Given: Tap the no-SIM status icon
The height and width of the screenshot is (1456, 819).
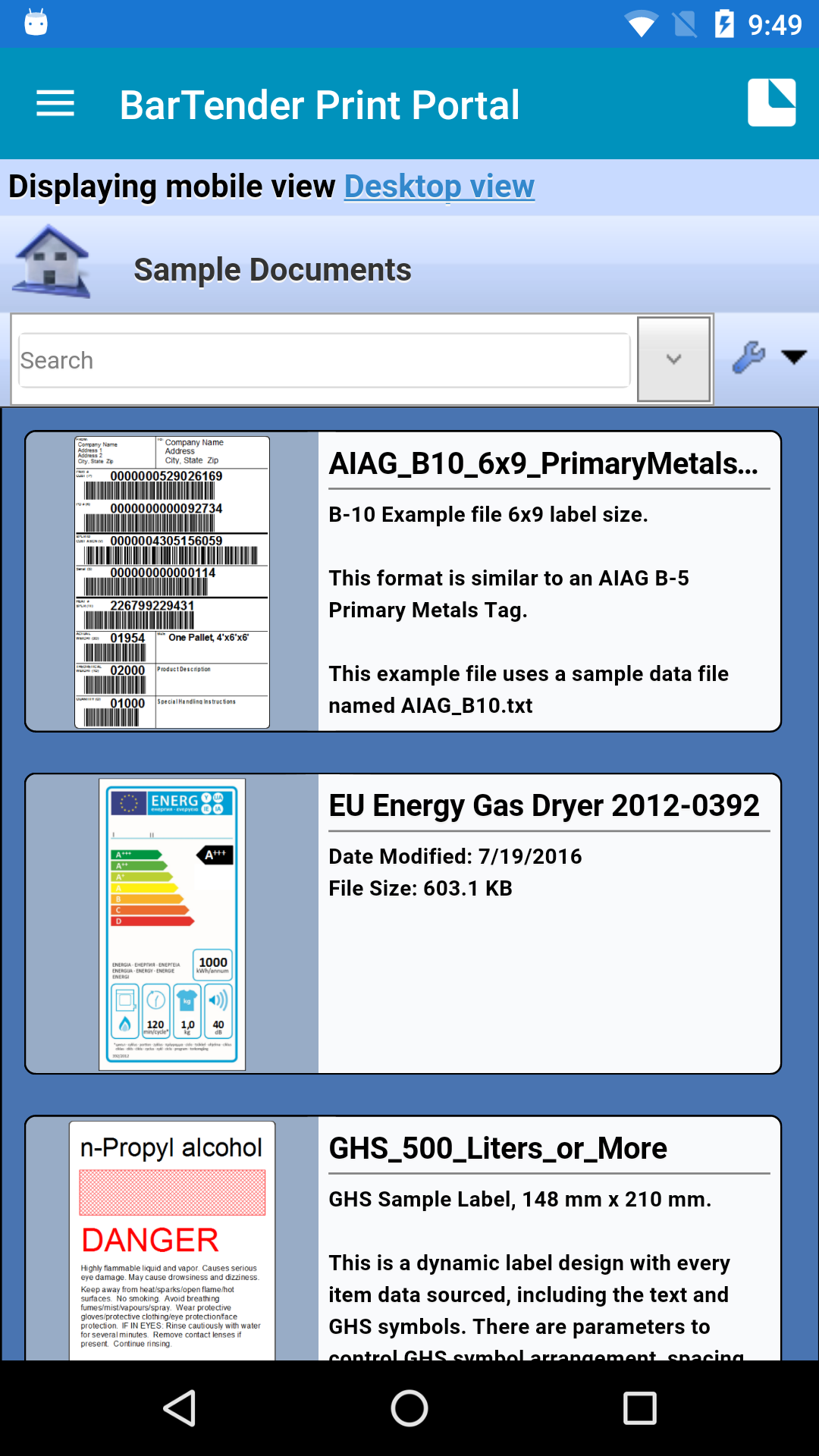Looking at the screenshot, I should coord(684,24).
